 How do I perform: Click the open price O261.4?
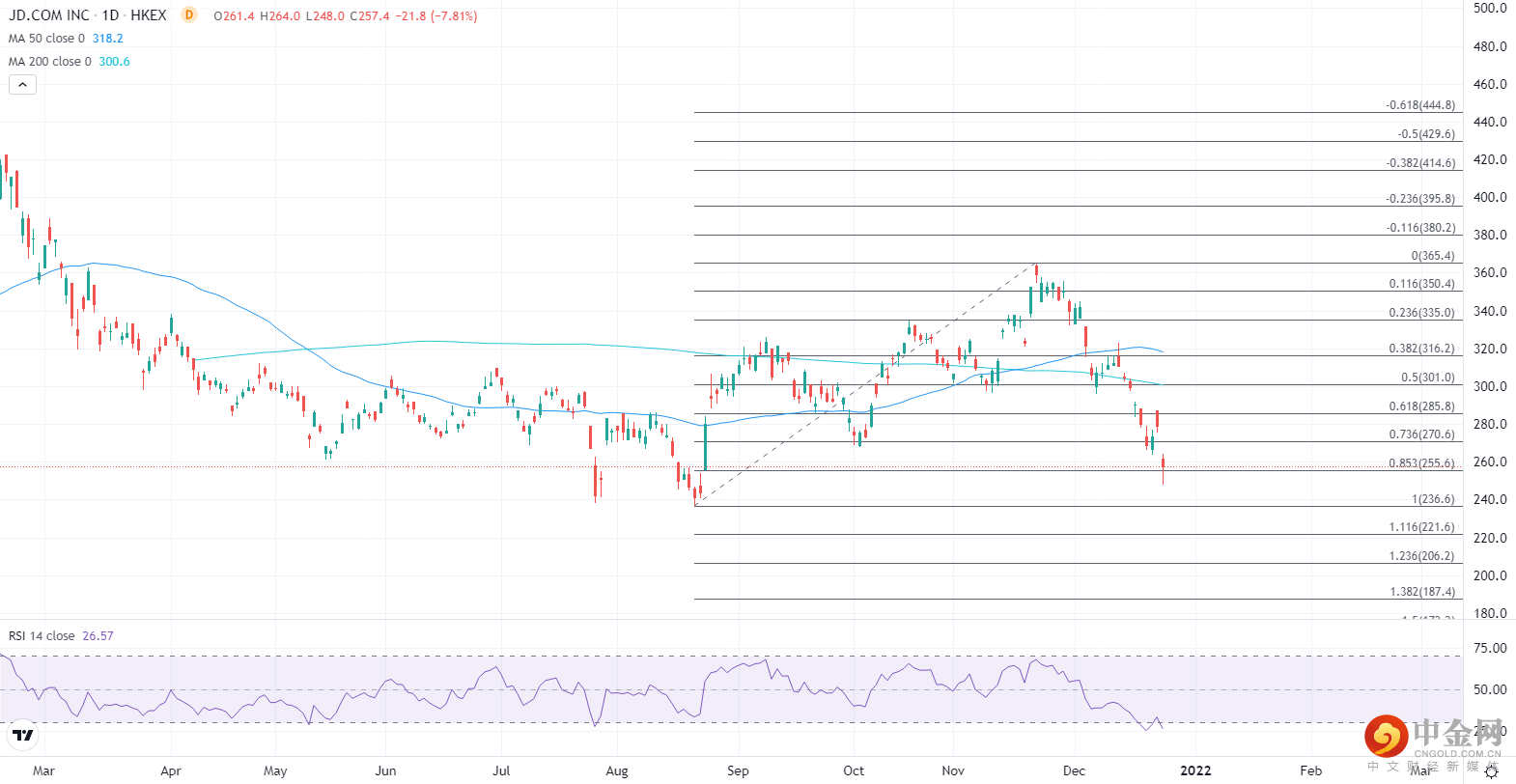click(235, 16)
